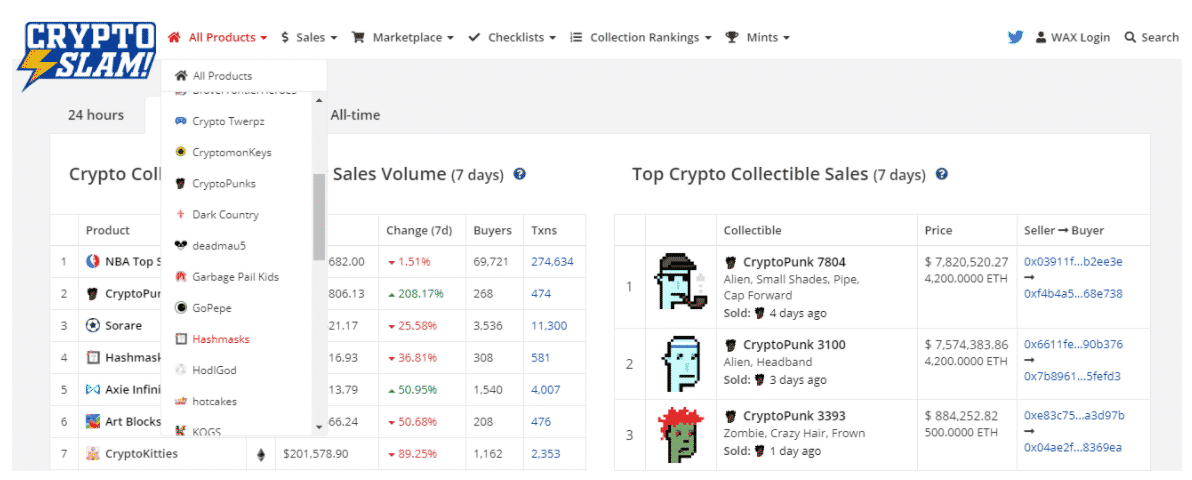Open the Search option
The height and width of the screenshot is (480, 1192).
pyautogui.click(x=1152, y=37)
